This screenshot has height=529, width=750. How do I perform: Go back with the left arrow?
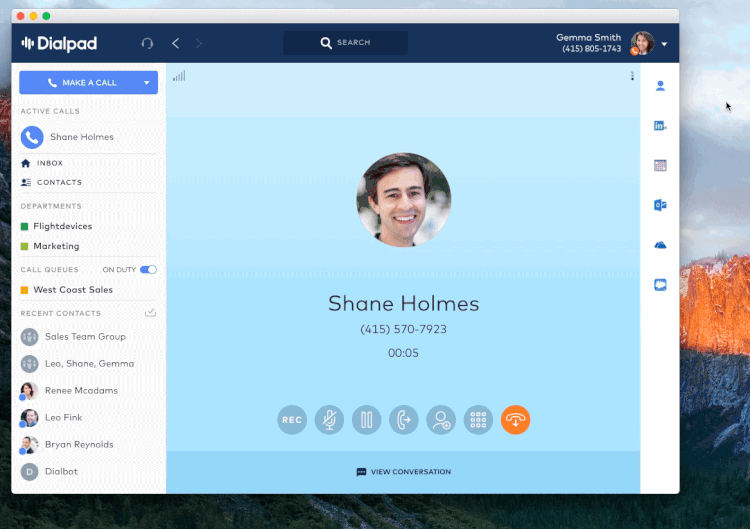click(x=176, y=44)
